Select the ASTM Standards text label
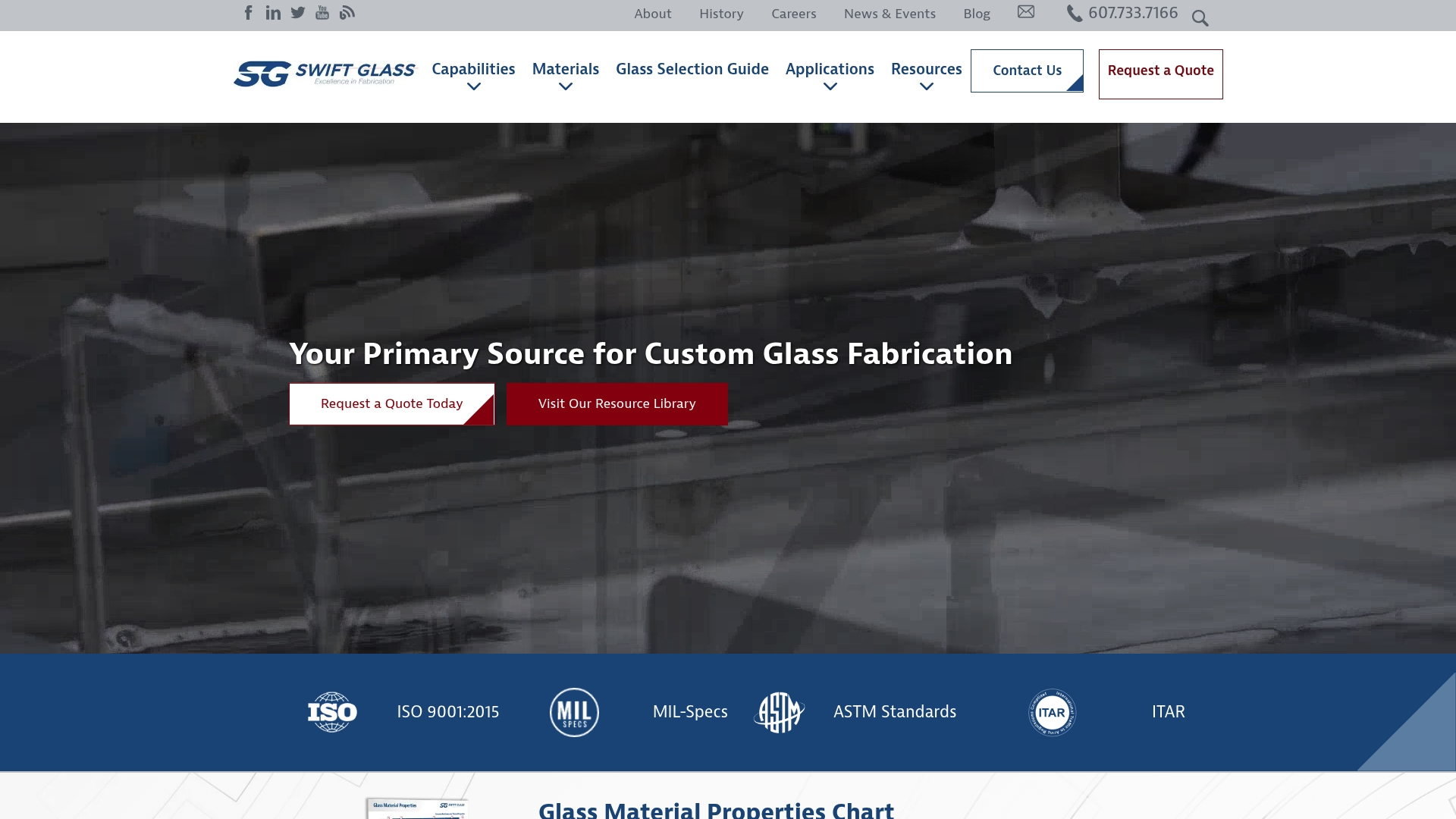This screenshot has height=819, width=1456. pos(895,712)
